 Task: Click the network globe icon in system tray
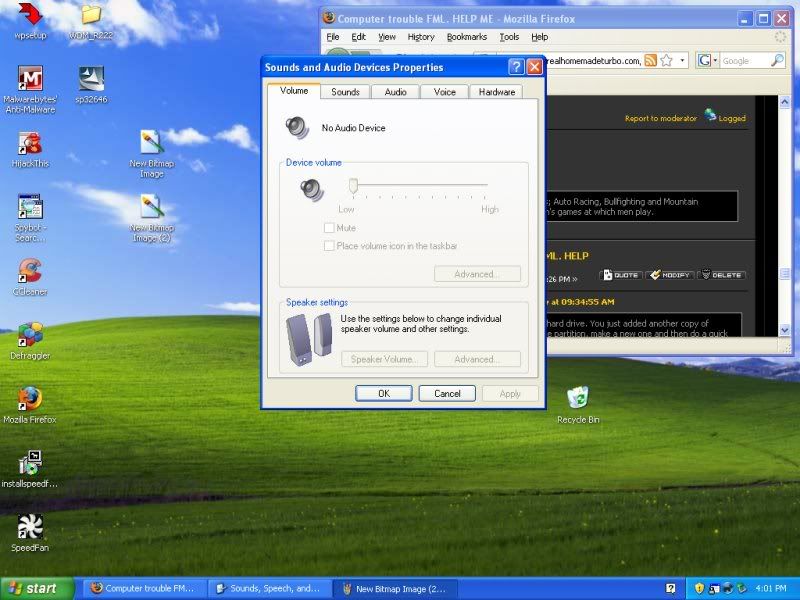(729, 588)
